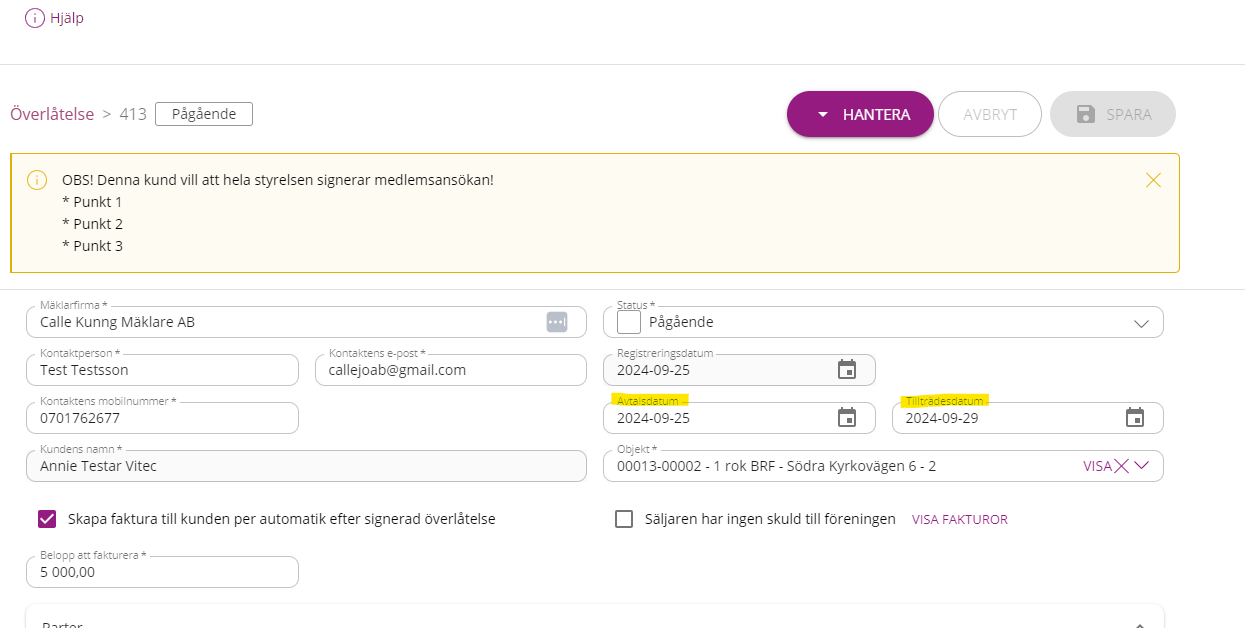Open the Avtalsdatum calendar picker

(847, 418)
